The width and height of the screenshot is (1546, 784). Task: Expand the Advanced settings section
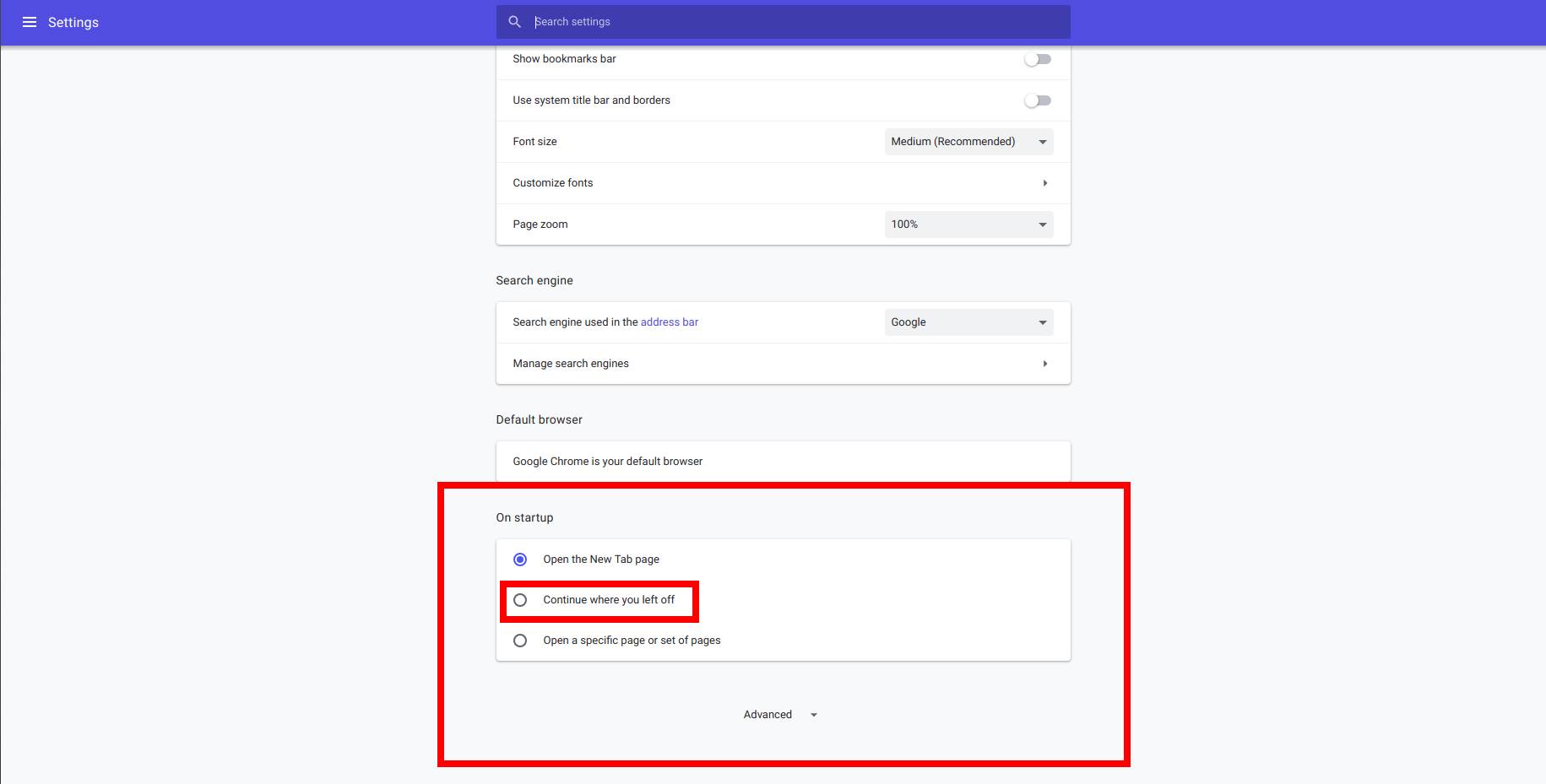tap(768, 715)
